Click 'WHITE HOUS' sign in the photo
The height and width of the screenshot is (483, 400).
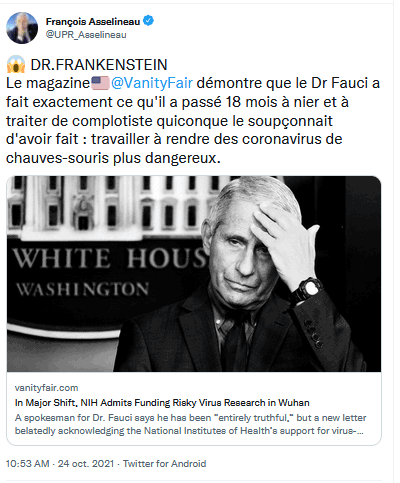pos(110,258)
